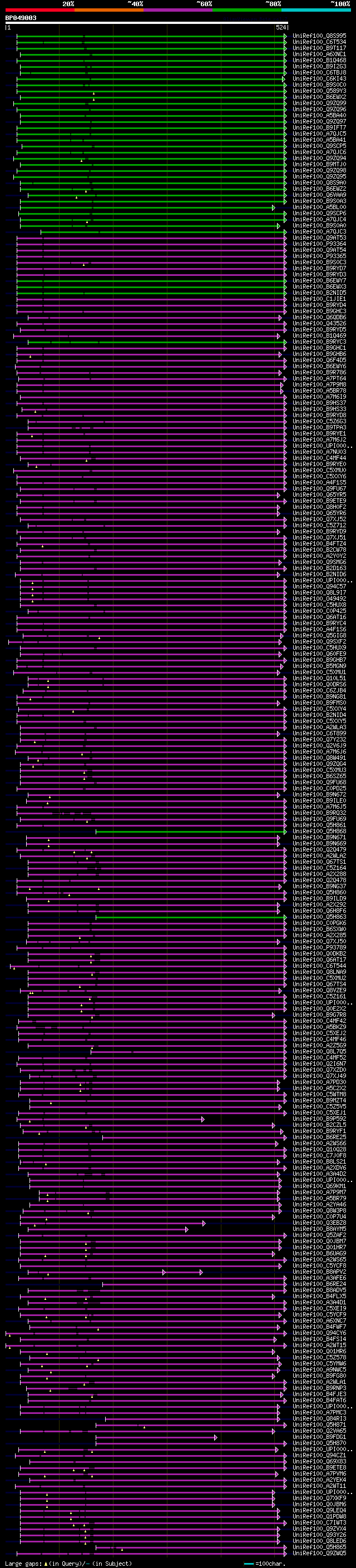Click the white query ruler bar
Screen dimensions: 356x1568
click(147, 22)
